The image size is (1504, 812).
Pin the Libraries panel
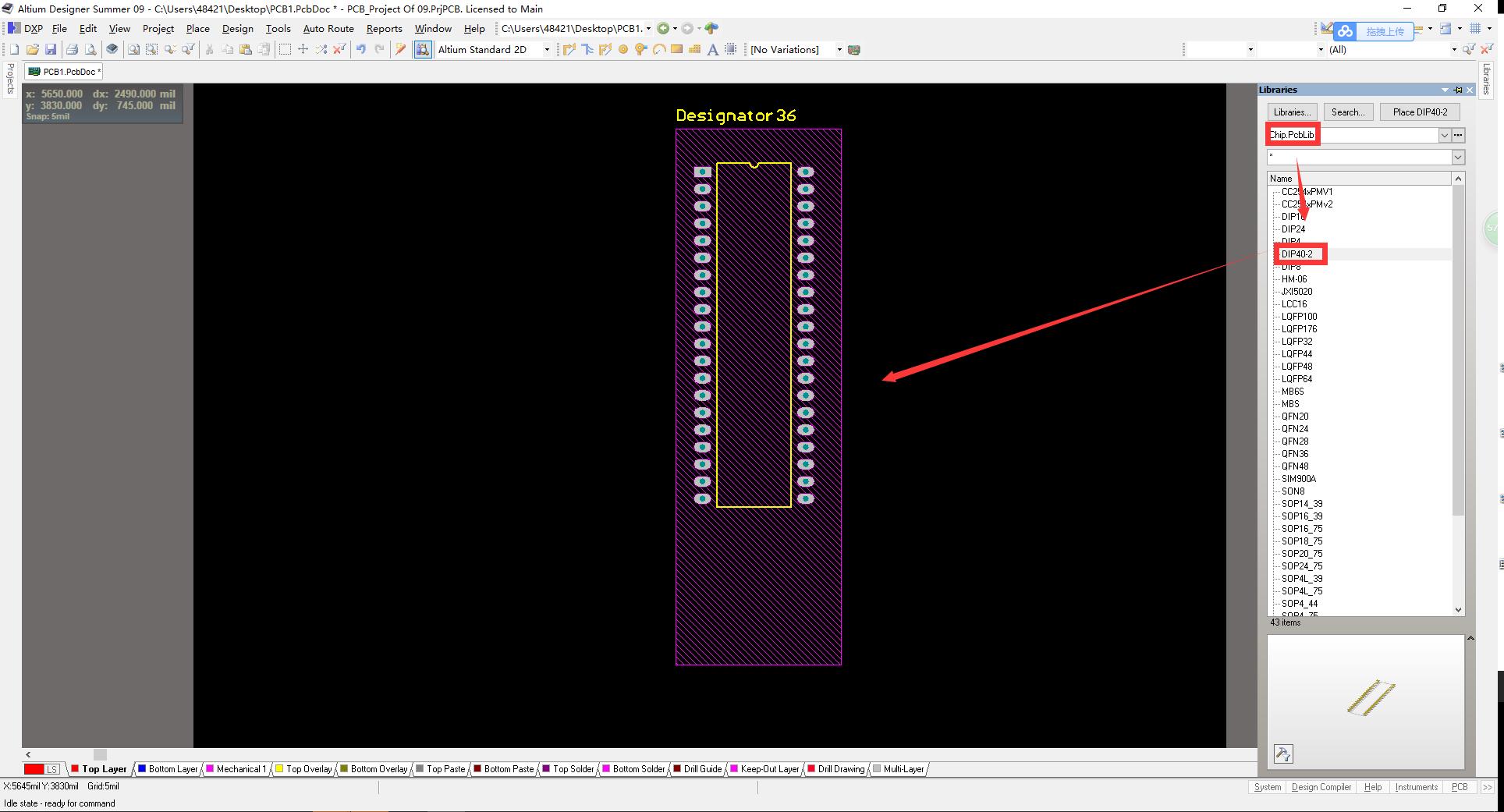[x=1457, y=90]
